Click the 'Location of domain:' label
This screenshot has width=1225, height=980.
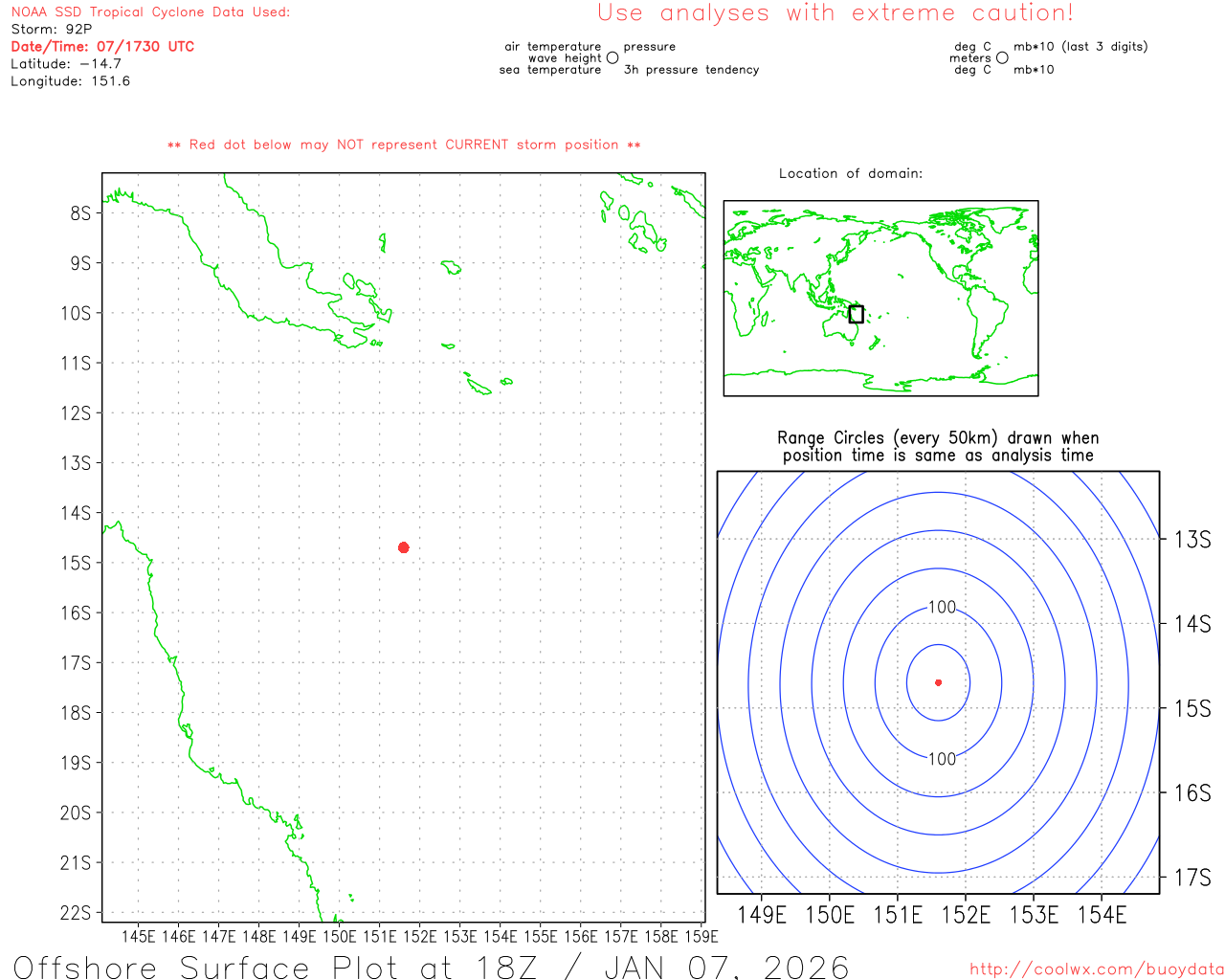click(851, 173)
